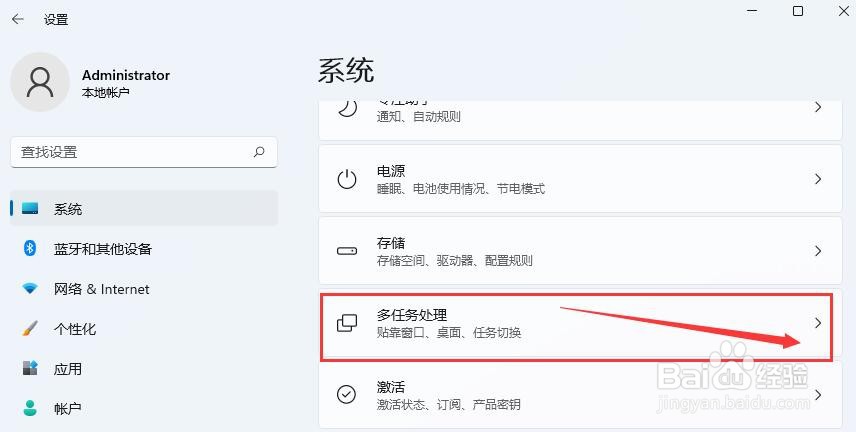Screen dimensions: 856x432
Task: Expand the 激活 row chevron
Action: pyautogui.click(x=818, y=394)
